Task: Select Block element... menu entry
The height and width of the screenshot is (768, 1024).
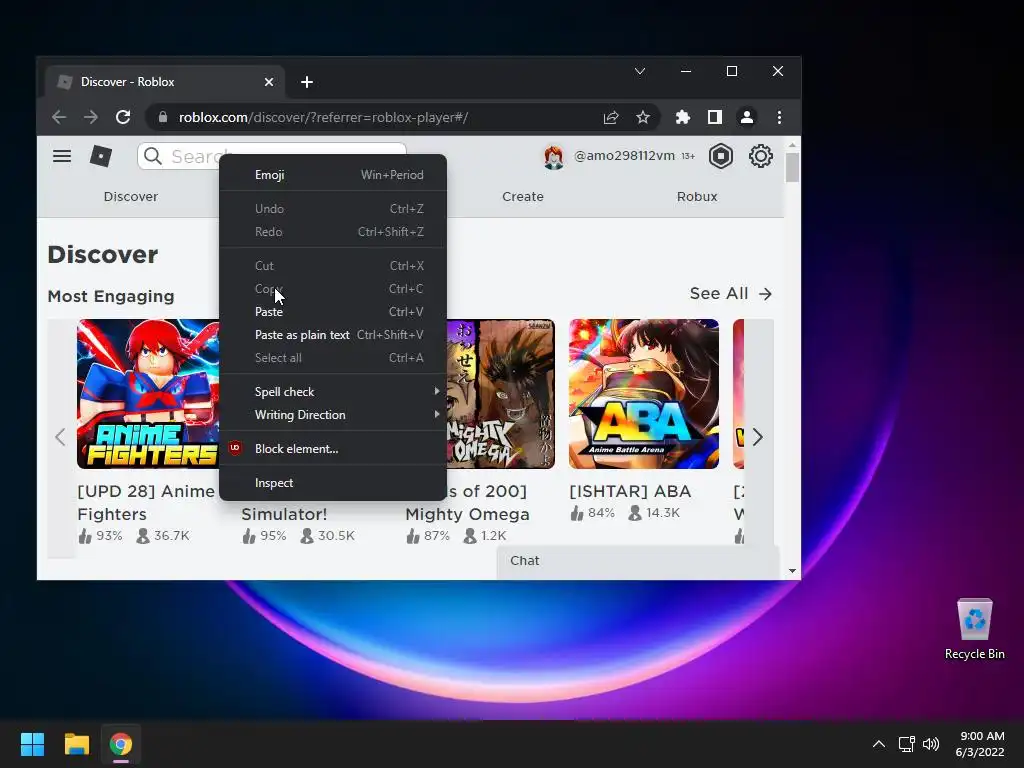Action: 333,449
